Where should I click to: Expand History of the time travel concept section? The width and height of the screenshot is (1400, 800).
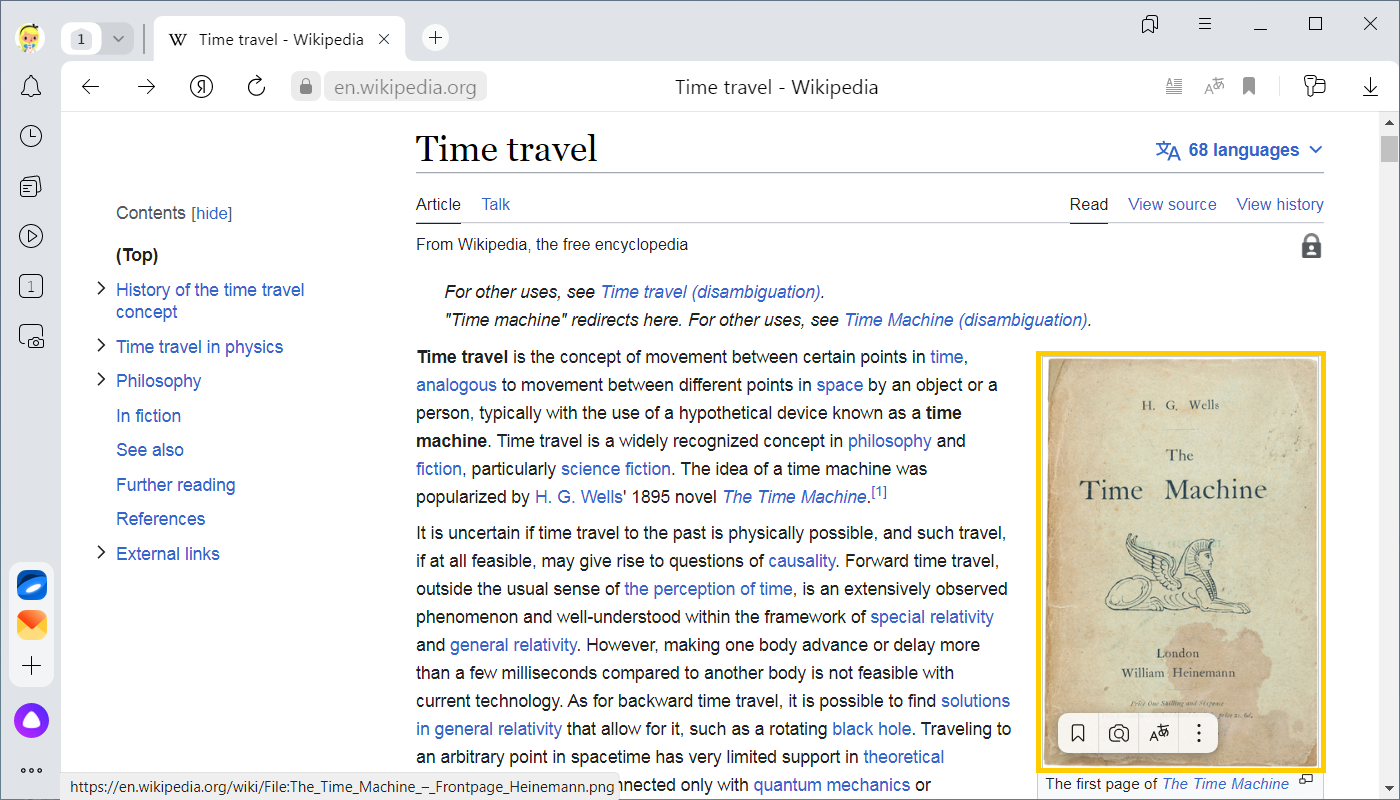coord(100,289)
